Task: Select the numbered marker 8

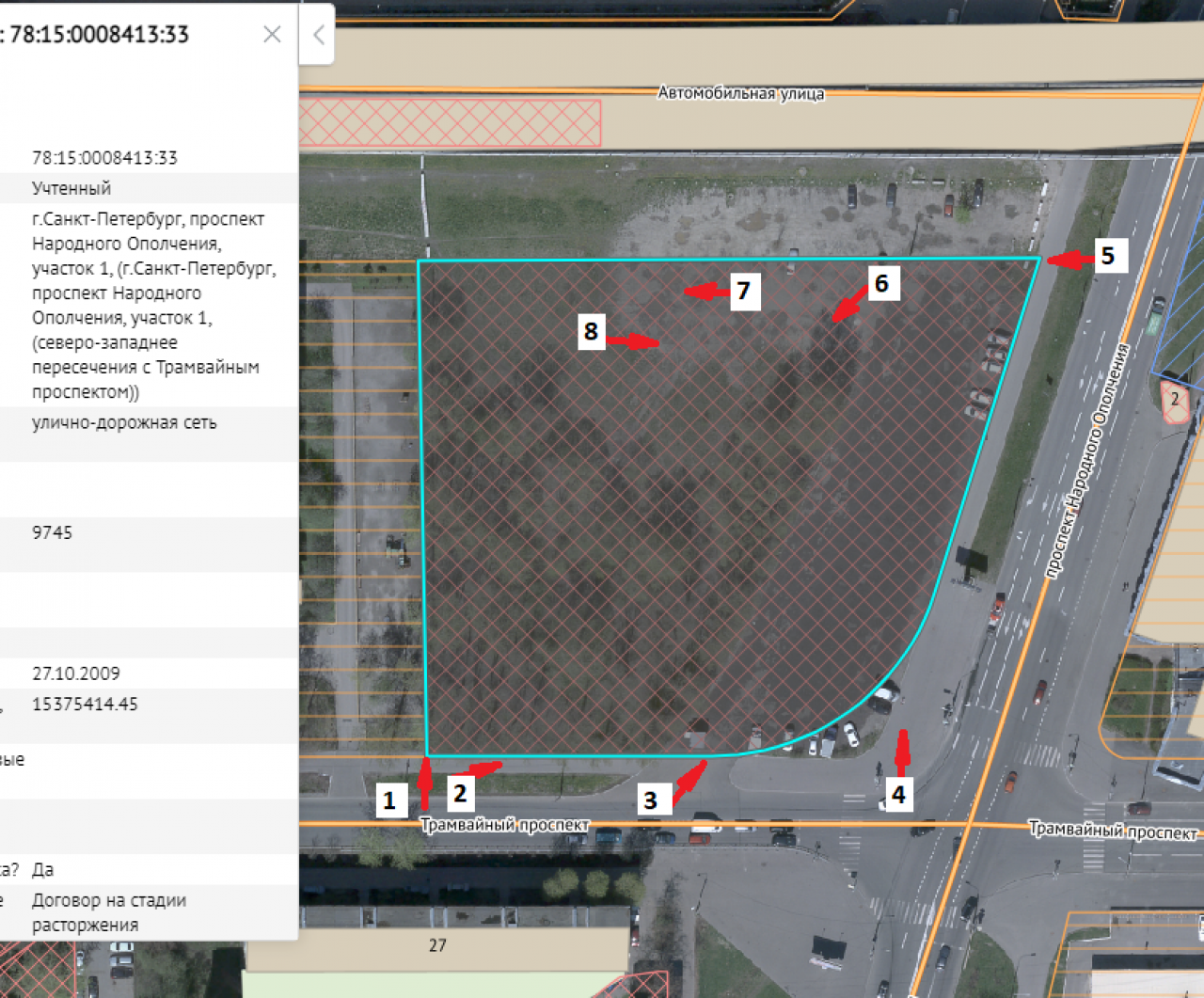Action: click(x=591, y=331)
